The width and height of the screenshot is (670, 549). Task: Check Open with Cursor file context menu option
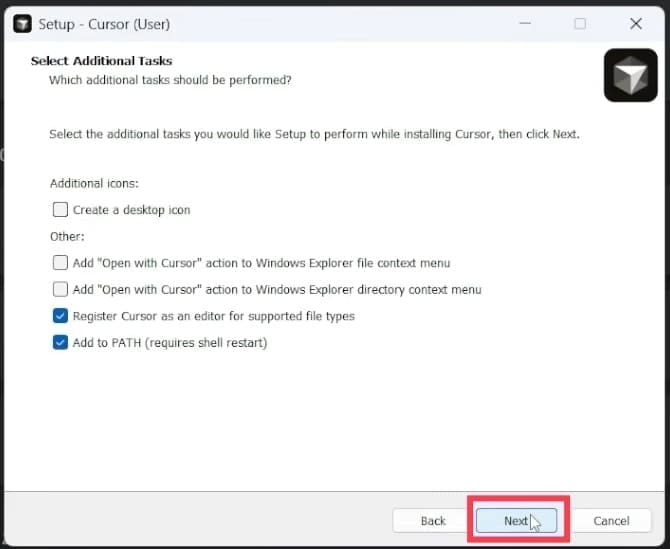[60, 263]
